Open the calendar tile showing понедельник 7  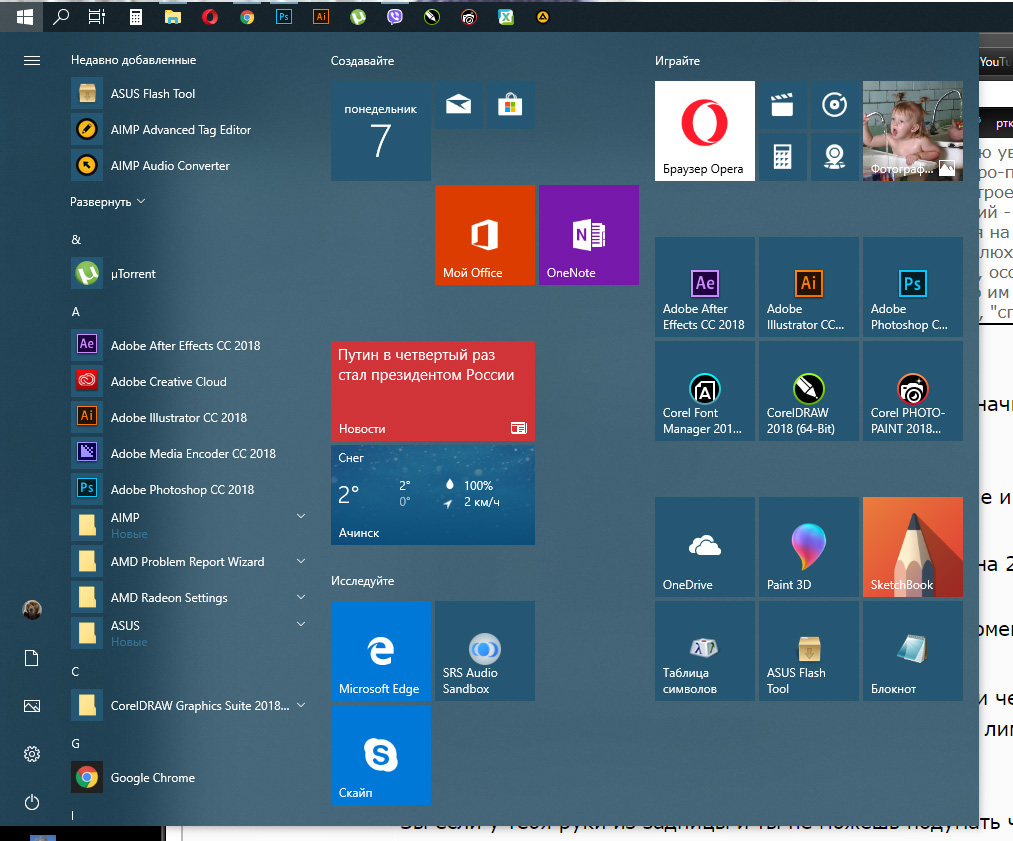381,131
